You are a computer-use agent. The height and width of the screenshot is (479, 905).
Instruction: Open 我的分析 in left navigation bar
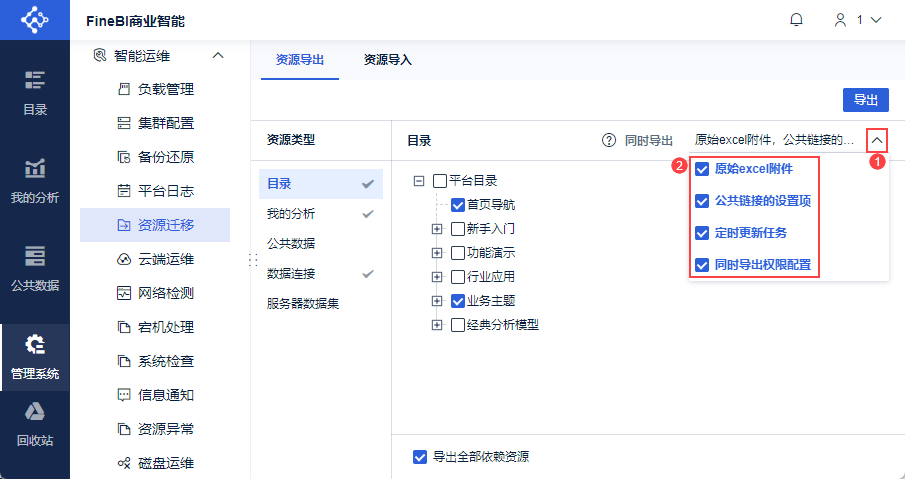tap(35, 180)
